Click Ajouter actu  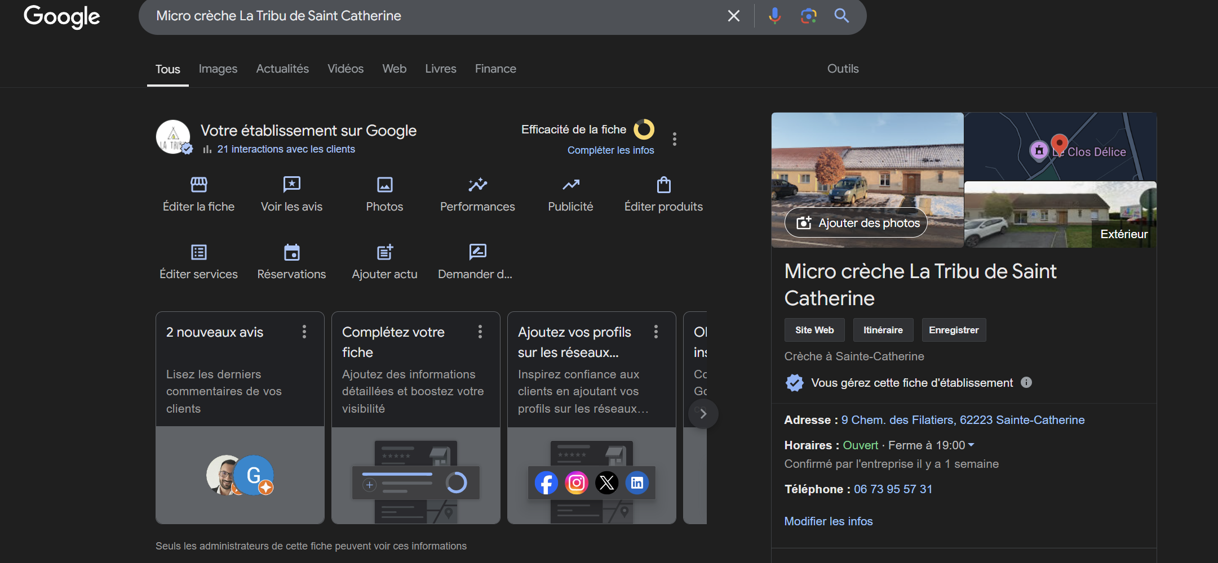pos(384,262)
